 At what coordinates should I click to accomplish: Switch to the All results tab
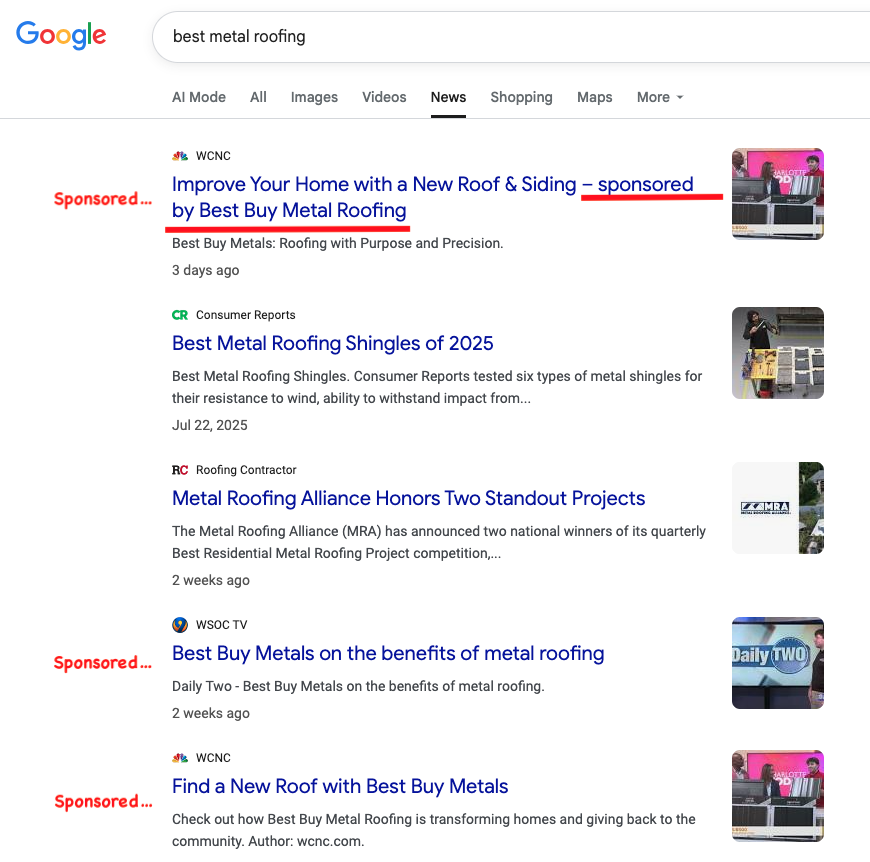tap(257, 97)
